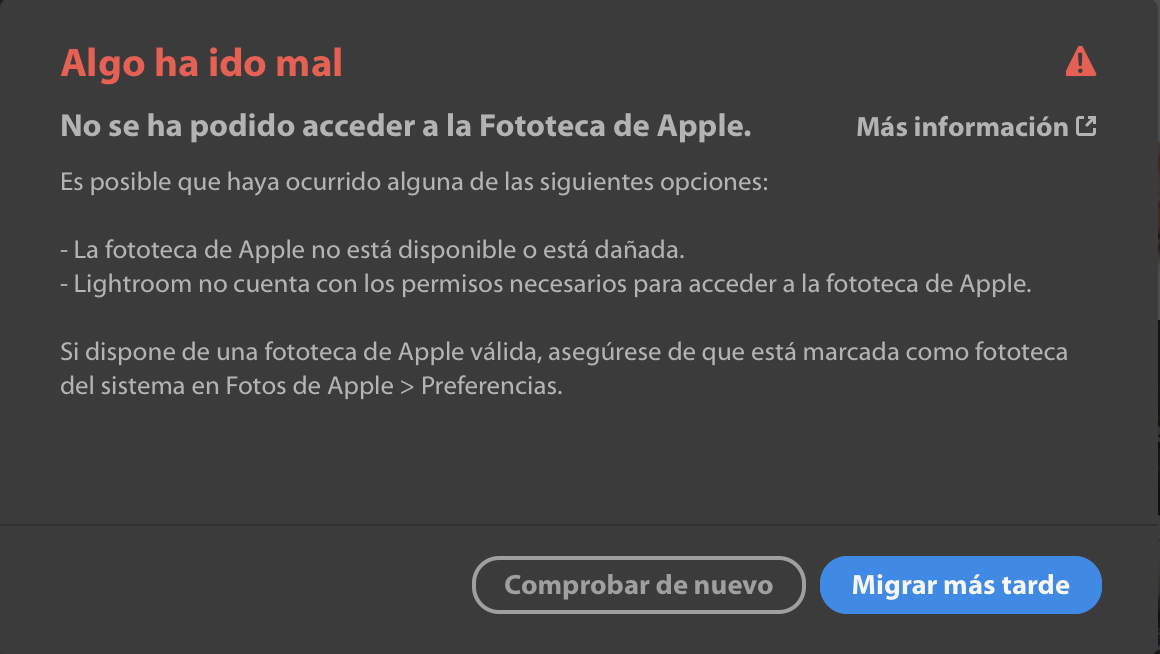Click Comprobar de nuevo to recheck access
The height and width of the screenshot is (654, 1160).
[638, 585]
